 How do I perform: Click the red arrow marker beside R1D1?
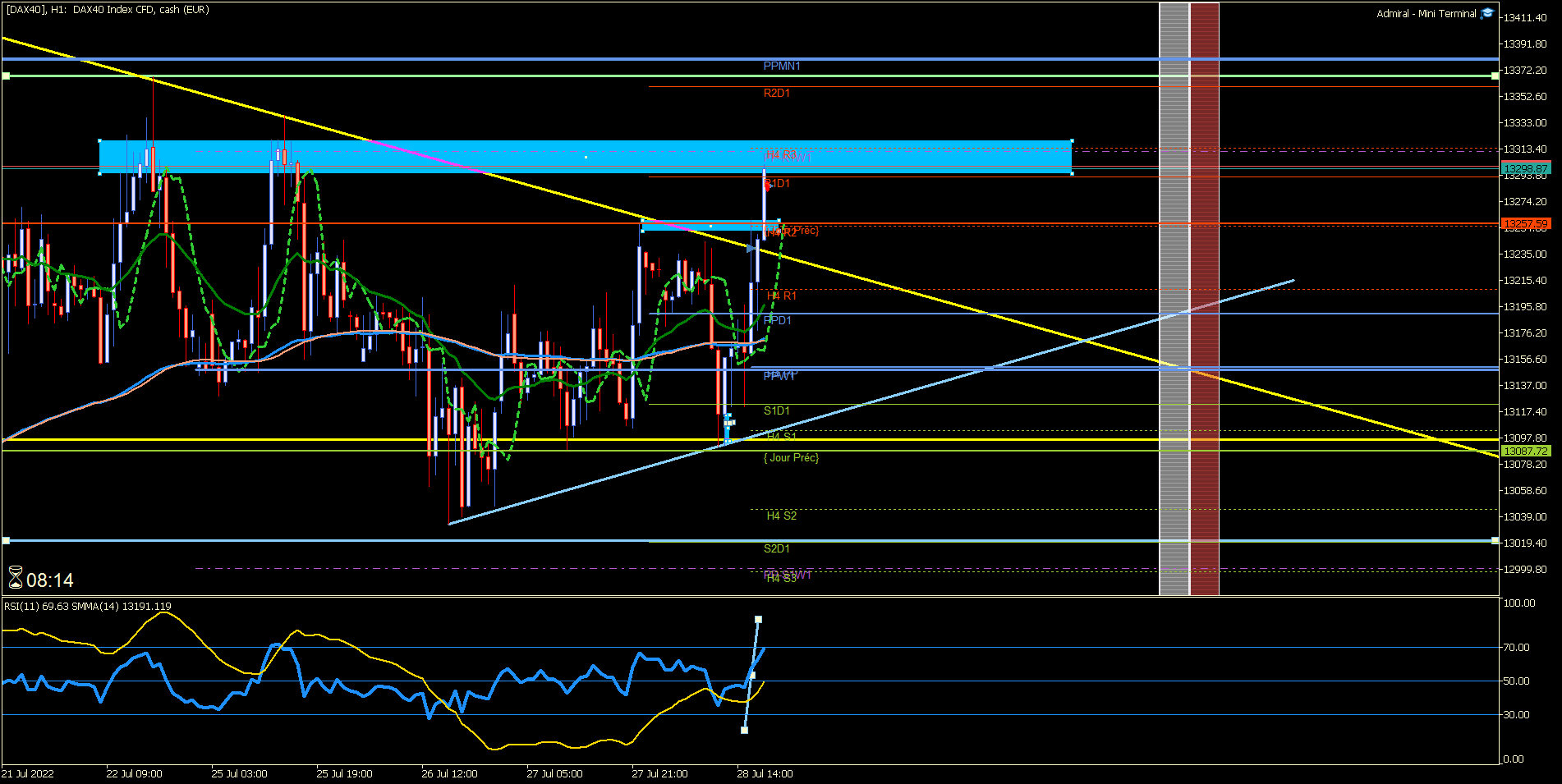(767, 186)
